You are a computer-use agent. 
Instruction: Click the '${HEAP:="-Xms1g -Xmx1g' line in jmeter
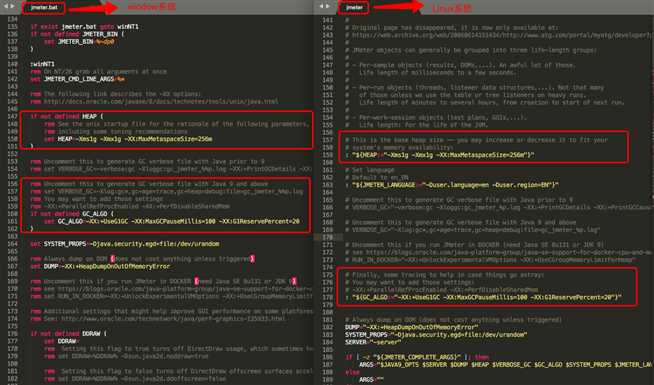coord(440,155)
